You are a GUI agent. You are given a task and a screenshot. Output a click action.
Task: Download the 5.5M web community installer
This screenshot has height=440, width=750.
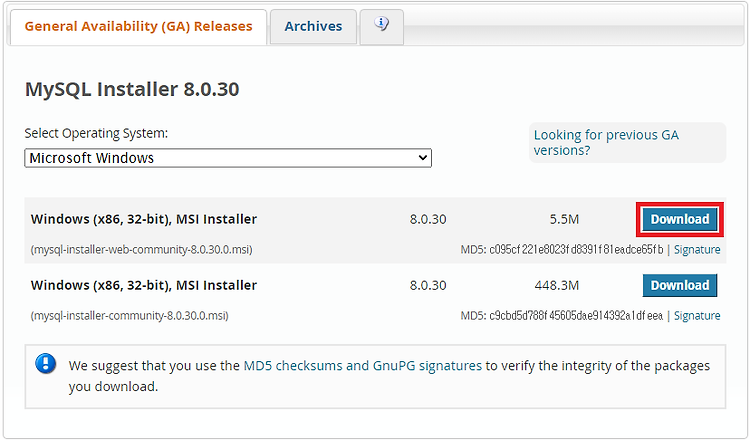pos(680,219)
